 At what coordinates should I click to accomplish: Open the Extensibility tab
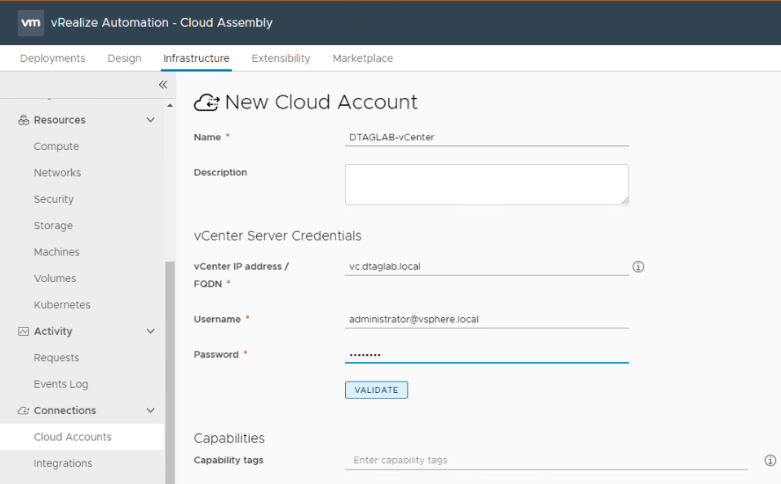tap(280, 58)
